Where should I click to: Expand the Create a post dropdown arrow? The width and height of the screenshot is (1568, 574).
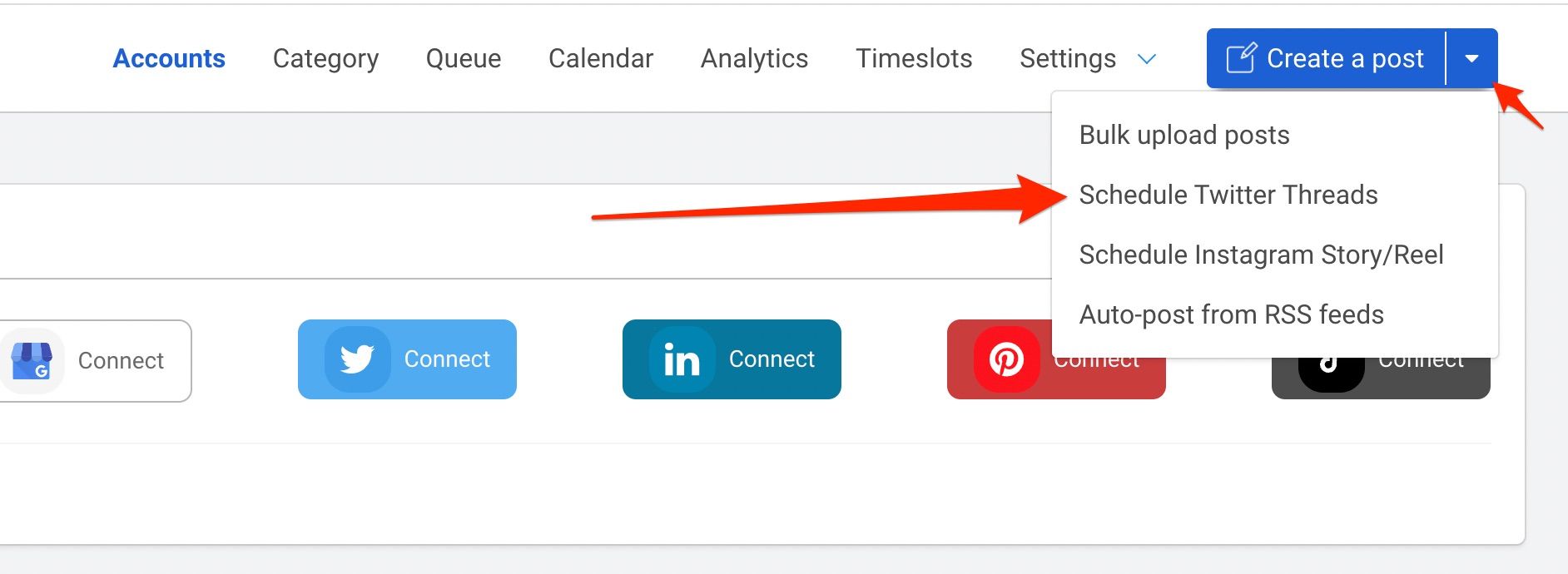coord(1471,58)
